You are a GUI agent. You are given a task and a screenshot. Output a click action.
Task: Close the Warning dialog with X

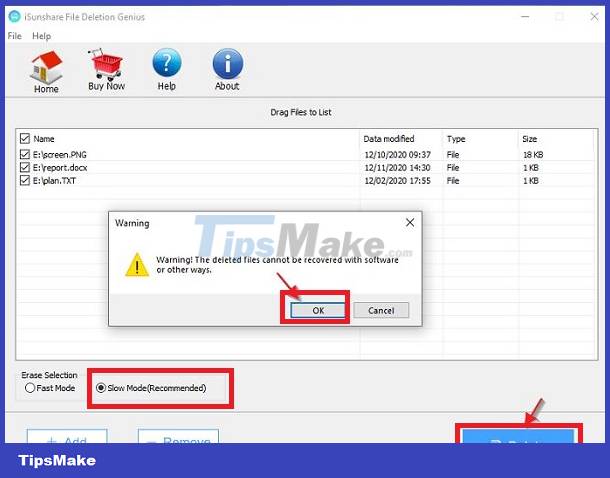[x=410, y=222]
